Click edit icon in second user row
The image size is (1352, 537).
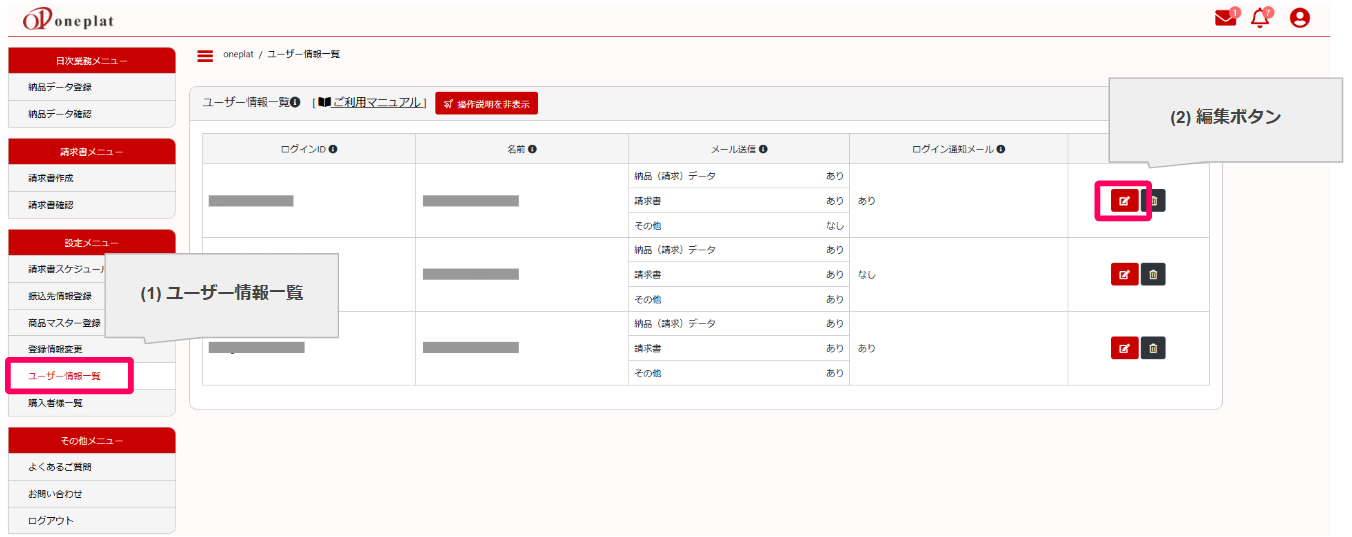tap(1124, 274)
